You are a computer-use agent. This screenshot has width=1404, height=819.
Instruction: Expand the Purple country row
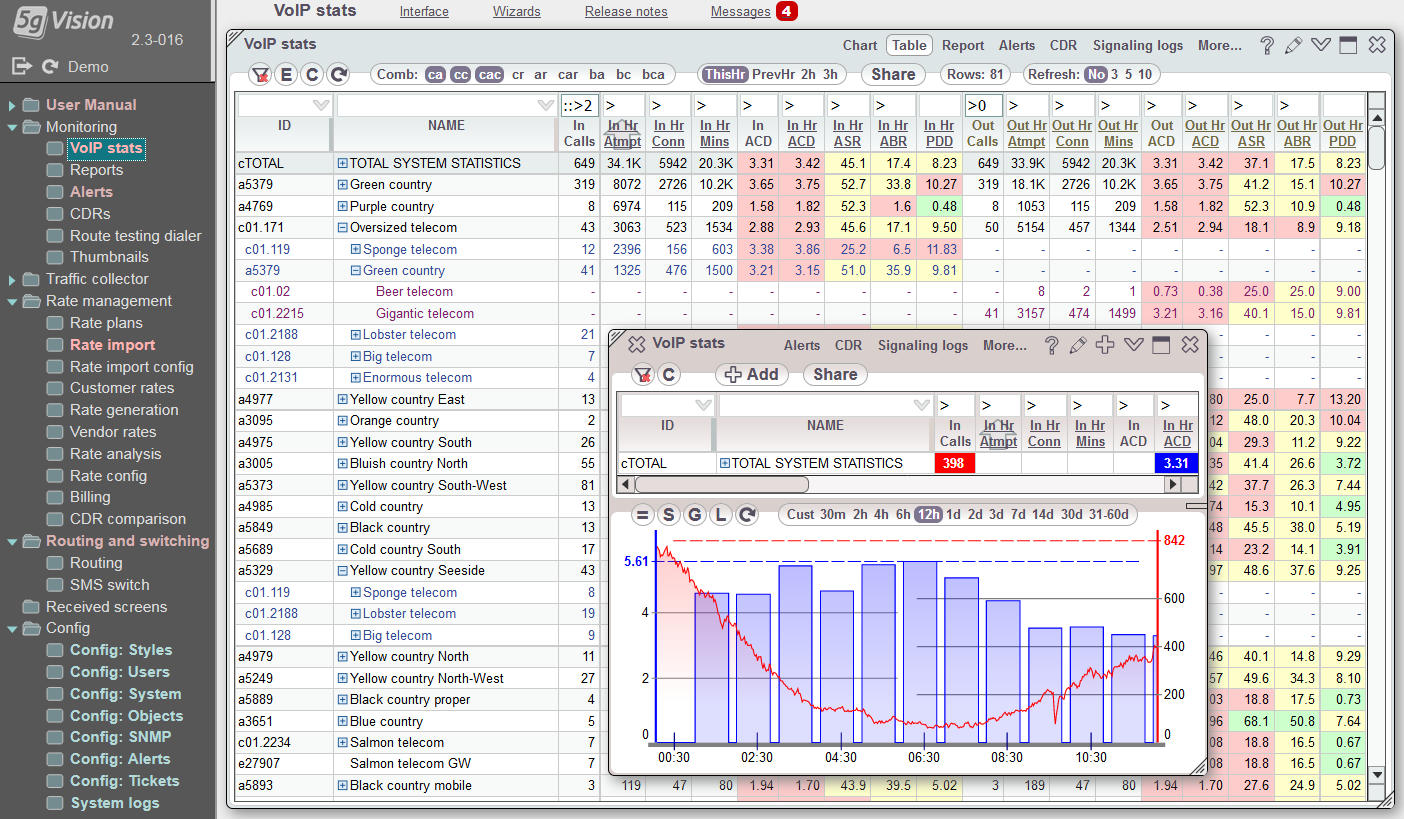pyautogui.click(x=342, y=207)
